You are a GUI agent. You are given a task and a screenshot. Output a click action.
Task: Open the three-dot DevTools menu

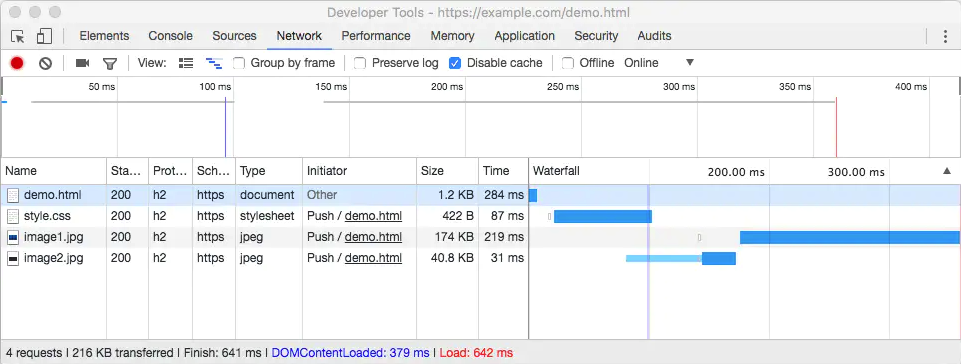pyautogui.click(x=945, y=36)
